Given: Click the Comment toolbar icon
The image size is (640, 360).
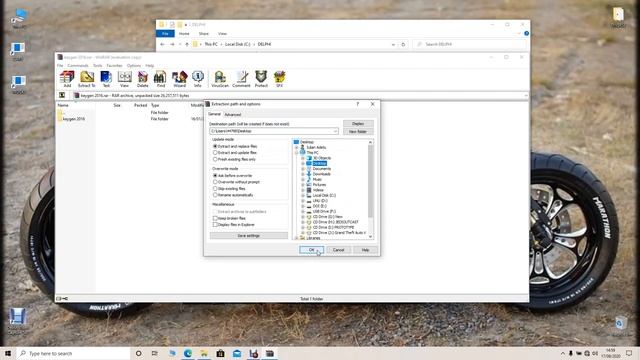Looking at the screenshot, I should (x=241, y=78).
